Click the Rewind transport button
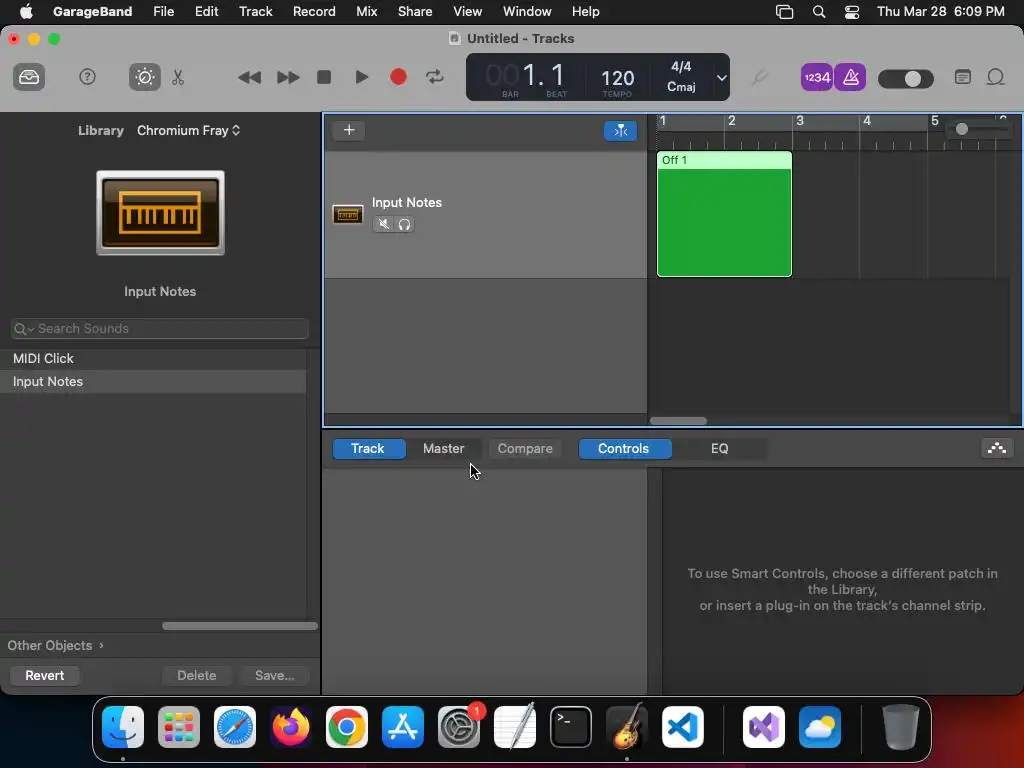The width and height of the screenshot is (1024, 768). (249, 77)
